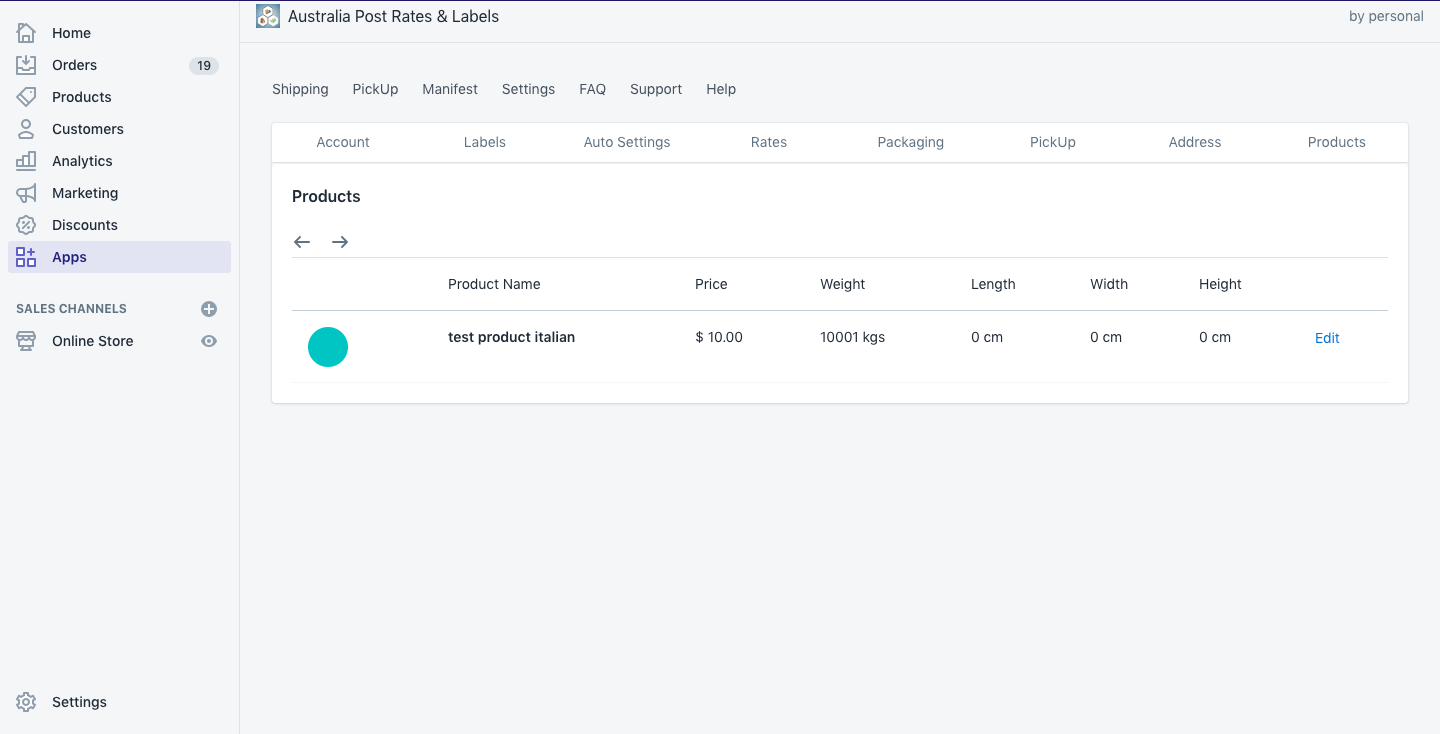Viewport: 1440px width, 734px height.
Task: Click the Australia Post Rates & Labels app logo
Action: pyautogui.click(x=268, y=16)
